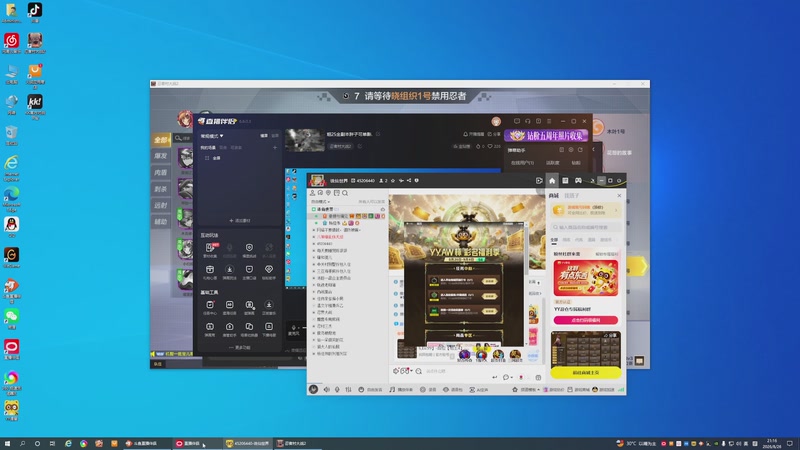Viewport: 800px width, 450px height.
Task: Expand the coin banner arrow in YY 商城 panel
Action: (x=616, y=210)
